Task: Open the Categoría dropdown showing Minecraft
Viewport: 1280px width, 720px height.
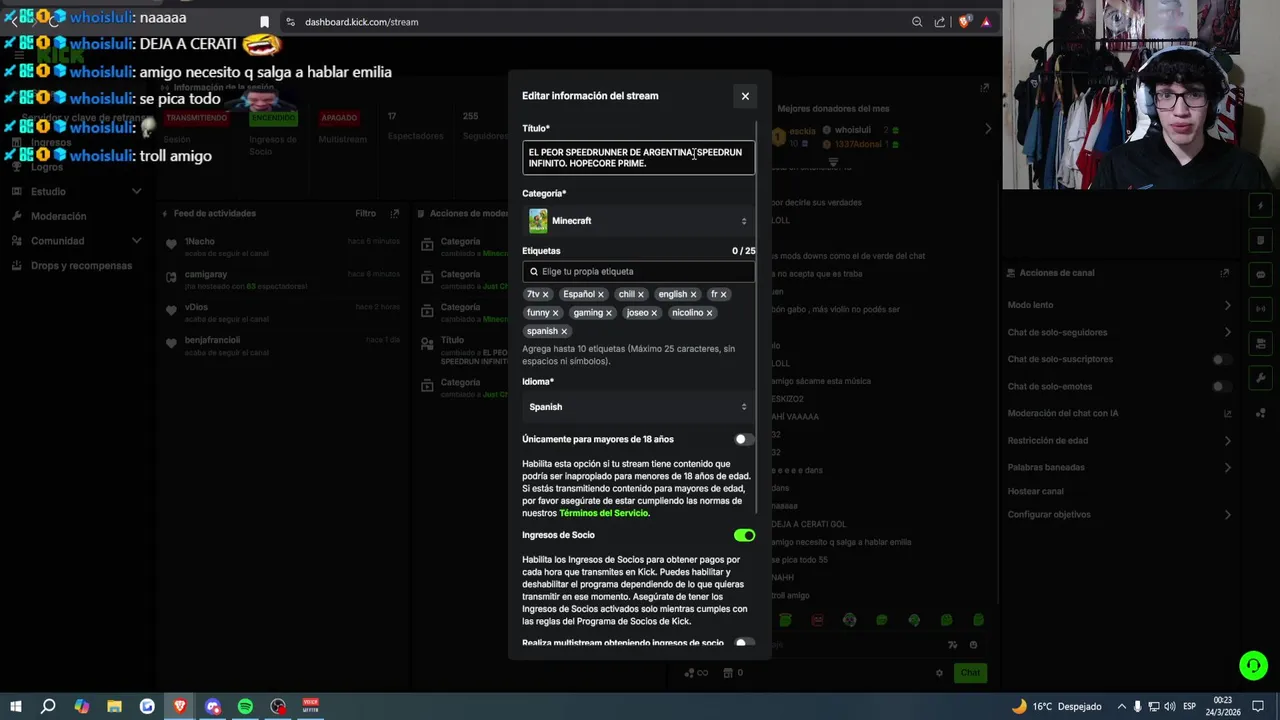Action: (x=638, y=221)
